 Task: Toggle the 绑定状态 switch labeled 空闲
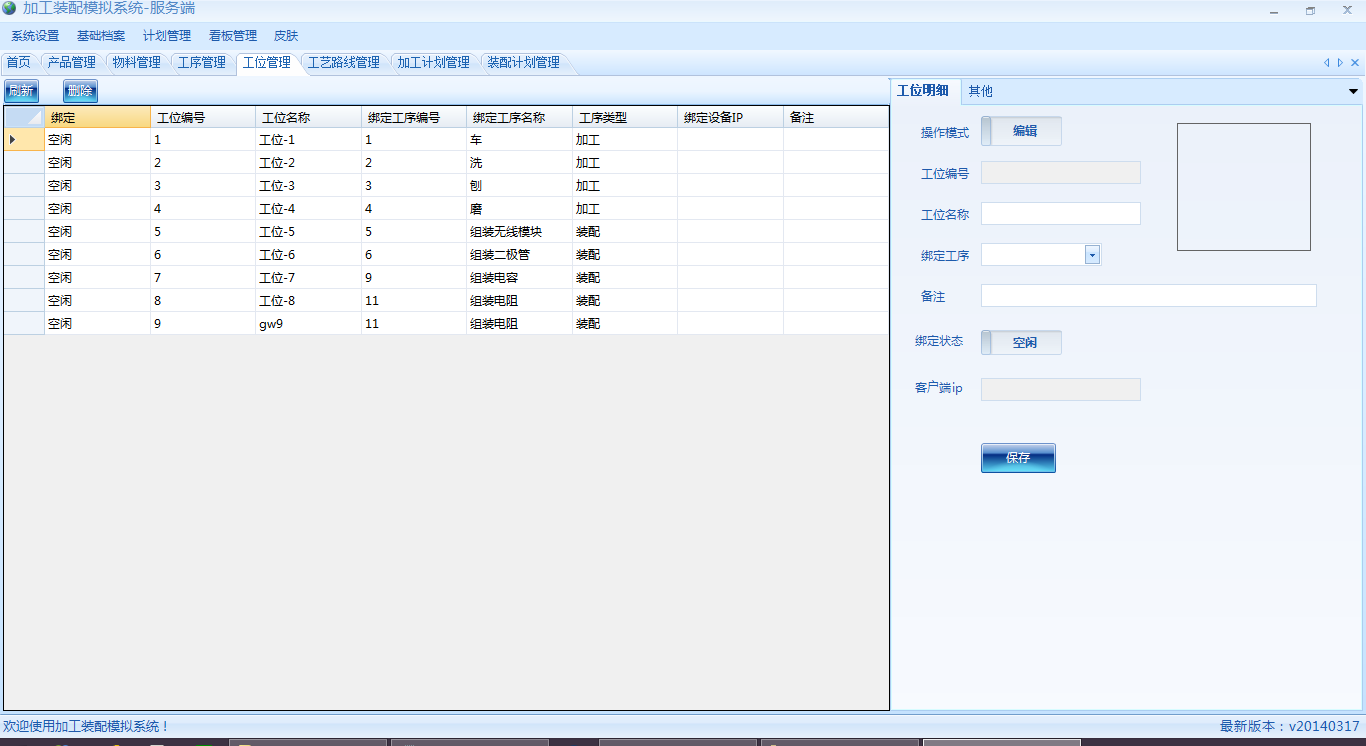[x=1021, y=343]
